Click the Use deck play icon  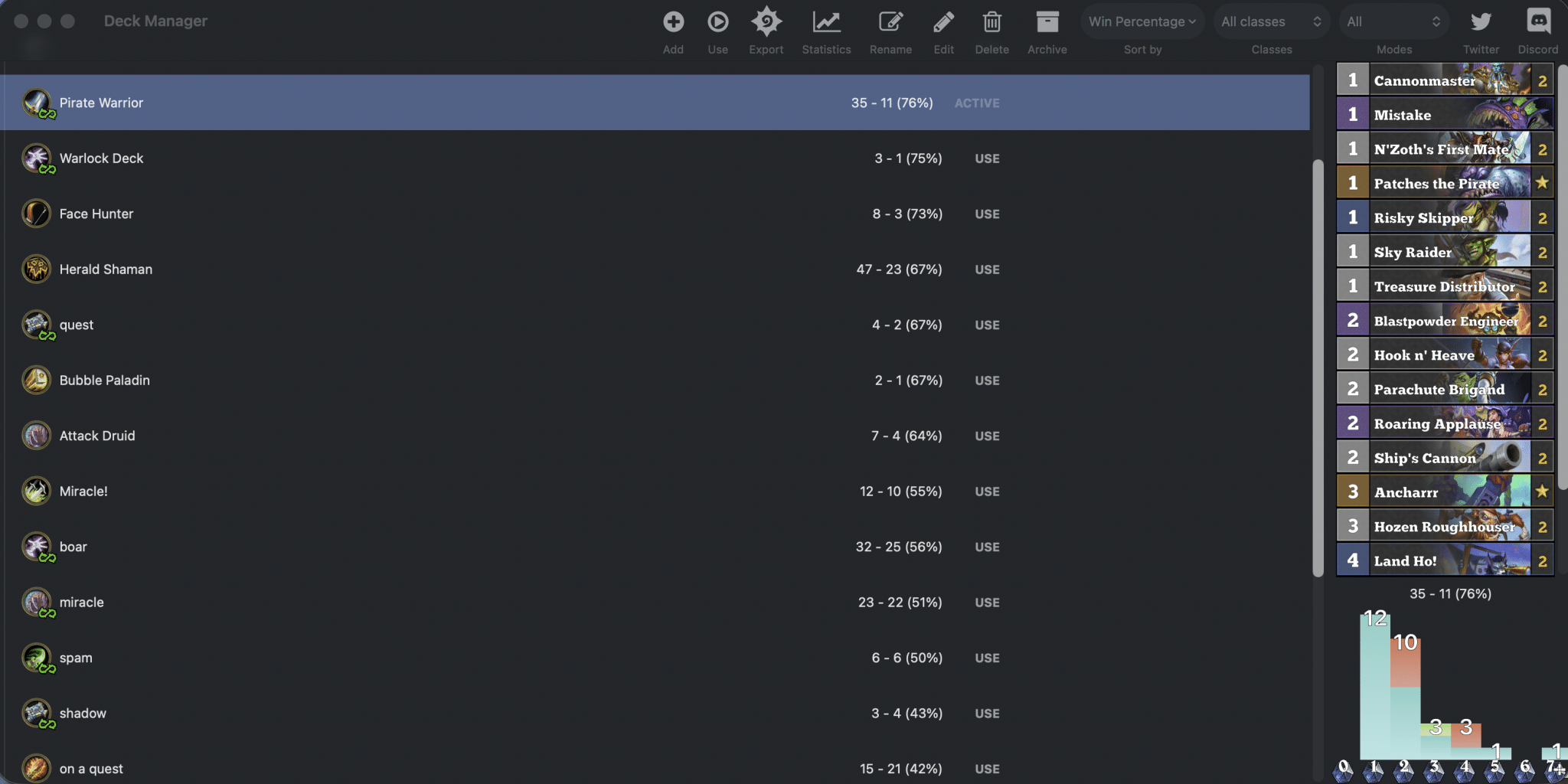coord(717,21)
